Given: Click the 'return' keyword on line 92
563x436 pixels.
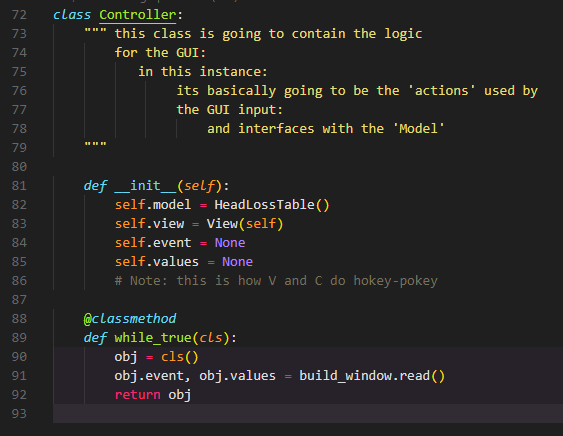Looking at the screenshot, I should click(138, 395).
